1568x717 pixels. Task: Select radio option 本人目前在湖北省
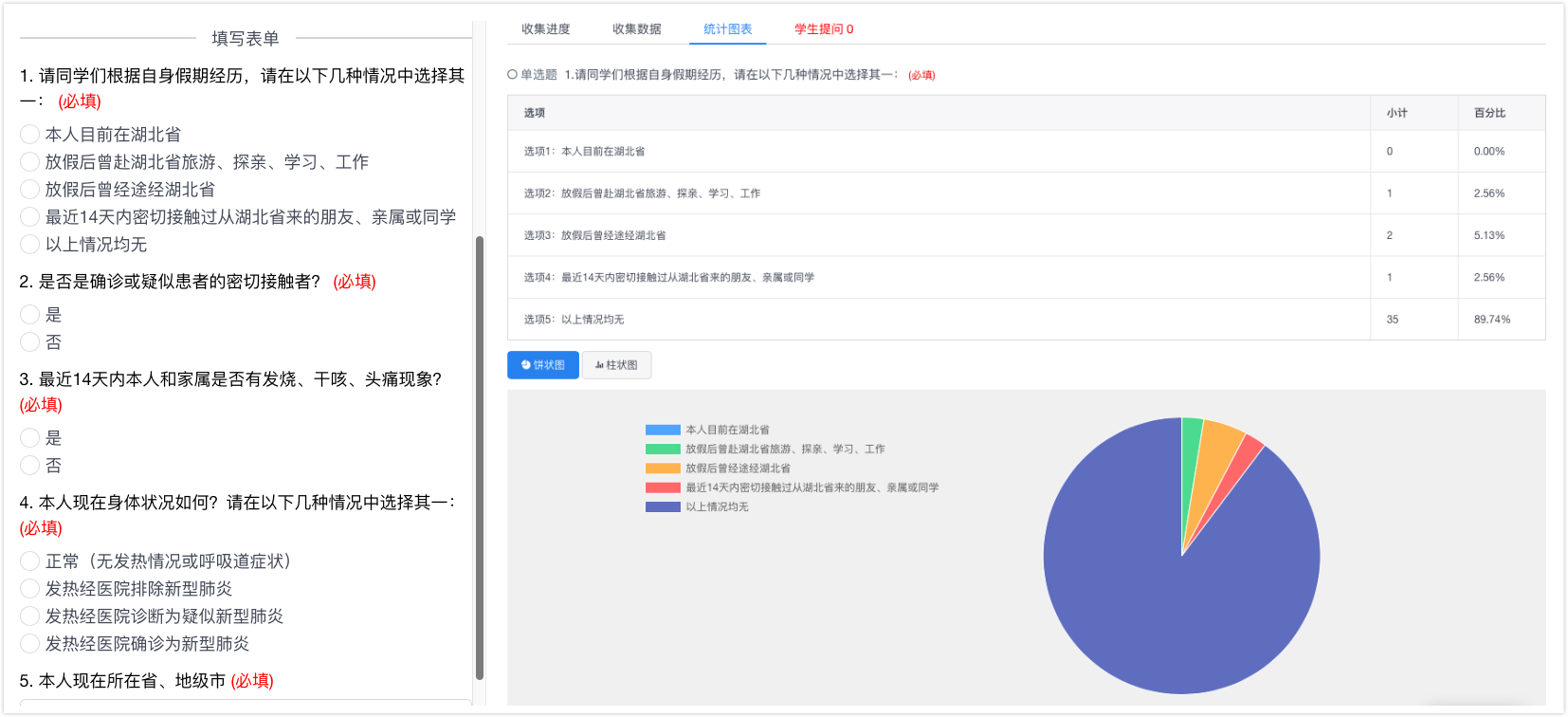click(30, 135)
